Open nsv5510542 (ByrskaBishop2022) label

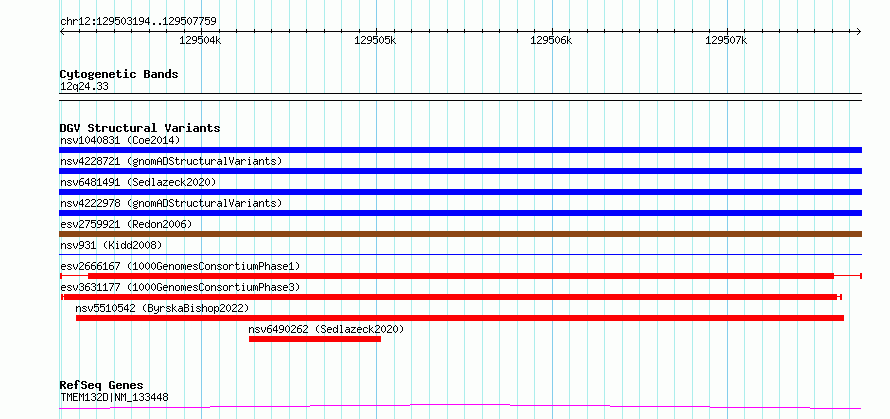[x=162, y=308]
